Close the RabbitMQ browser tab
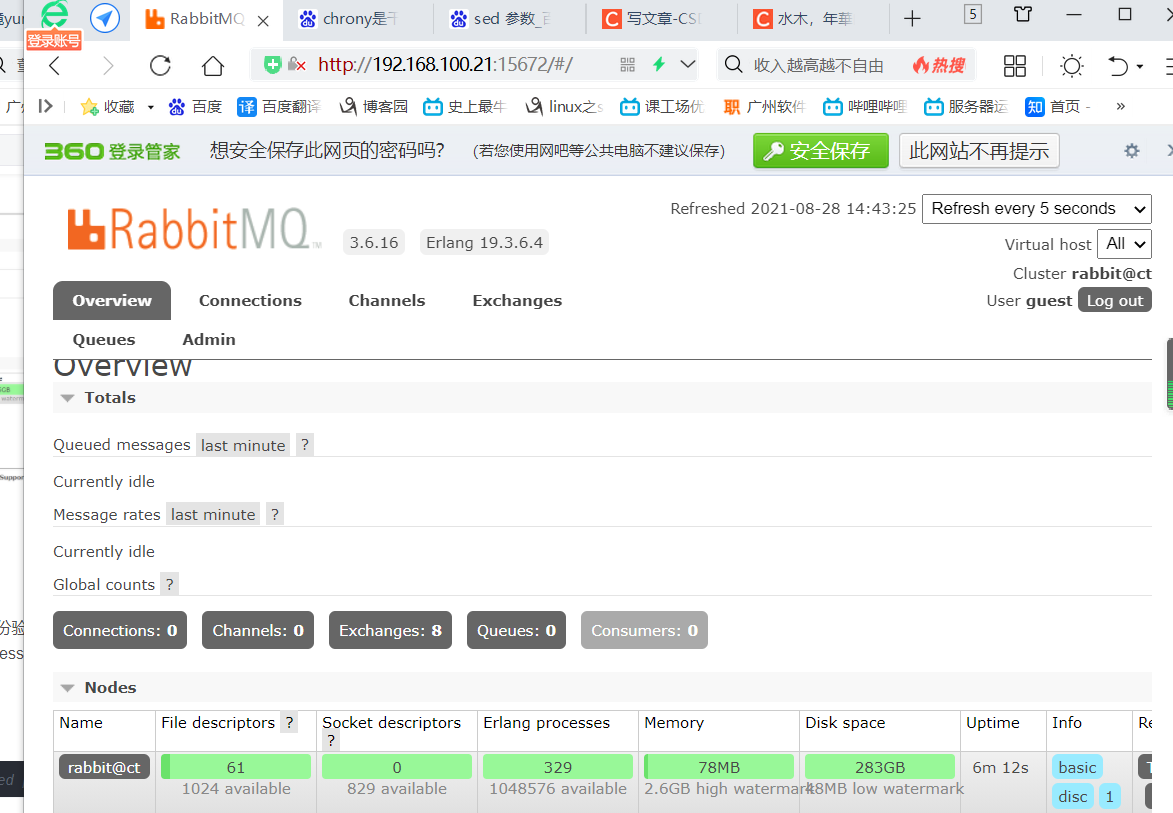The height and width of the screenshot is (813, 1173). (263, 21)
